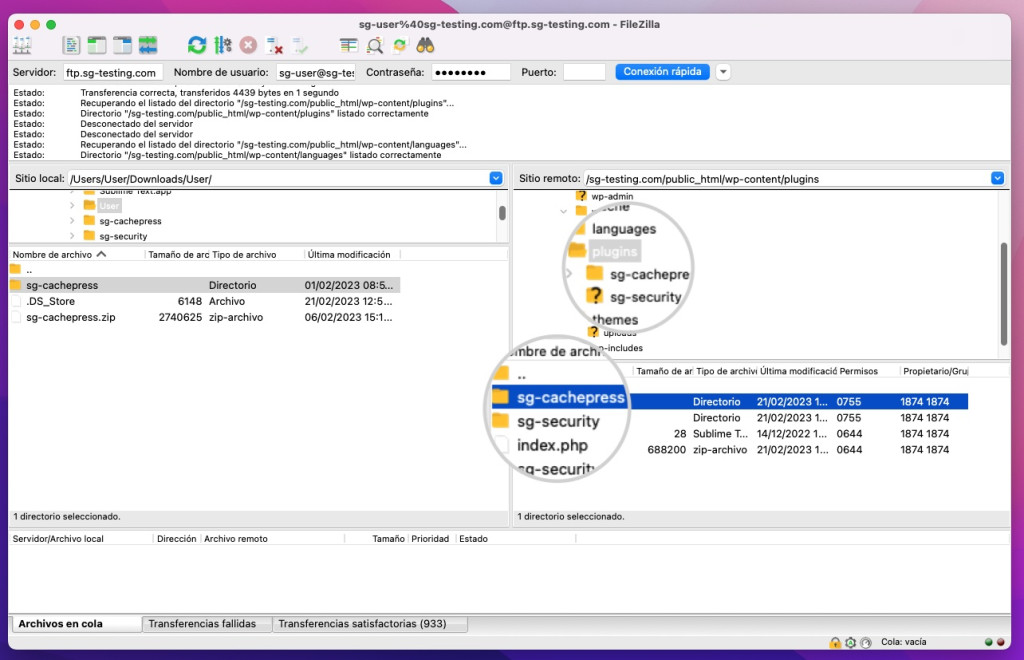Image resolution: width=1024 pixels, height=660 pixels.
Task: Click the Contraseña password field
Action: [x=470, y=72]
